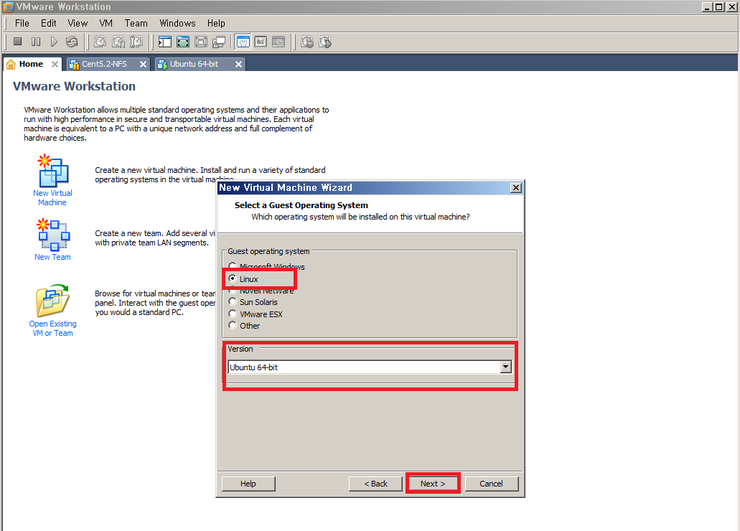Click the Home tab house icon

coord(11,64)
